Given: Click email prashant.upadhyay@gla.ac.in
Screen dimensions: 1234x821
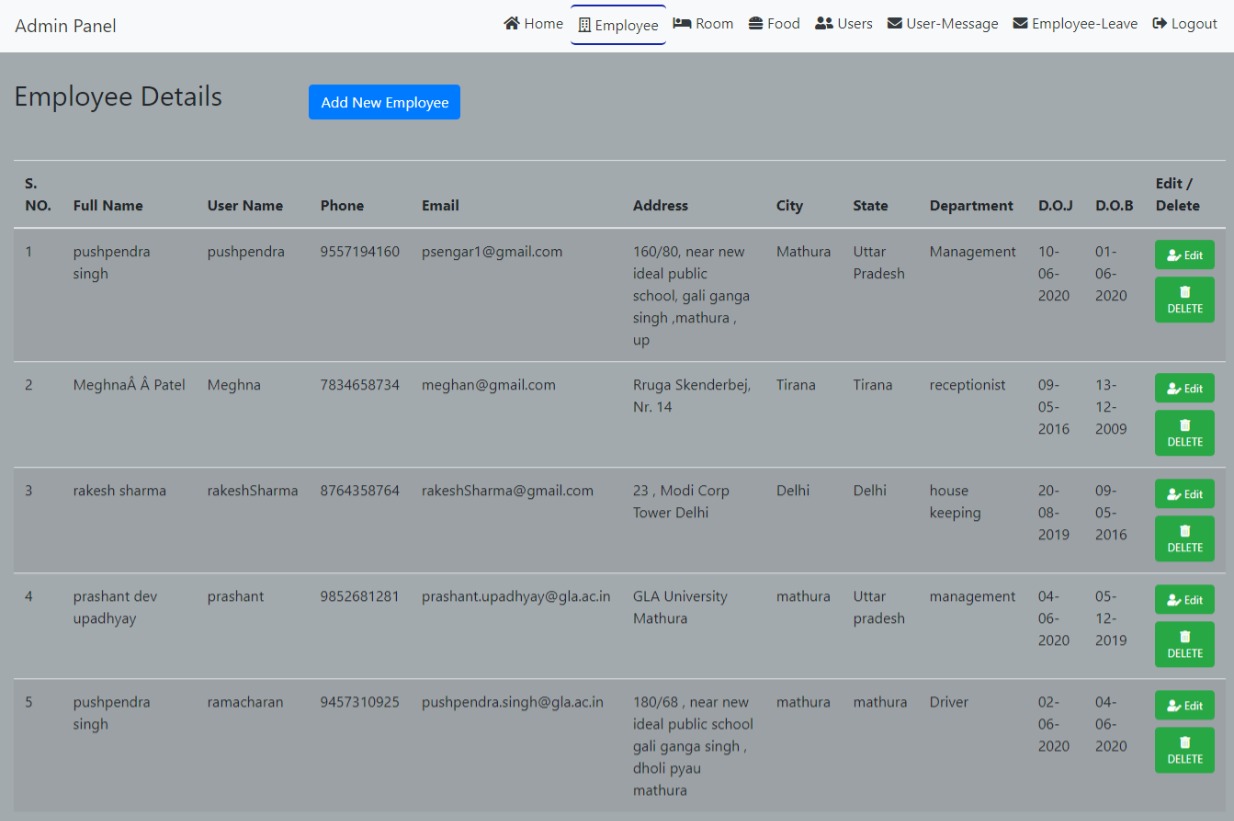Looking at the screenshot, I should (516, 597).
